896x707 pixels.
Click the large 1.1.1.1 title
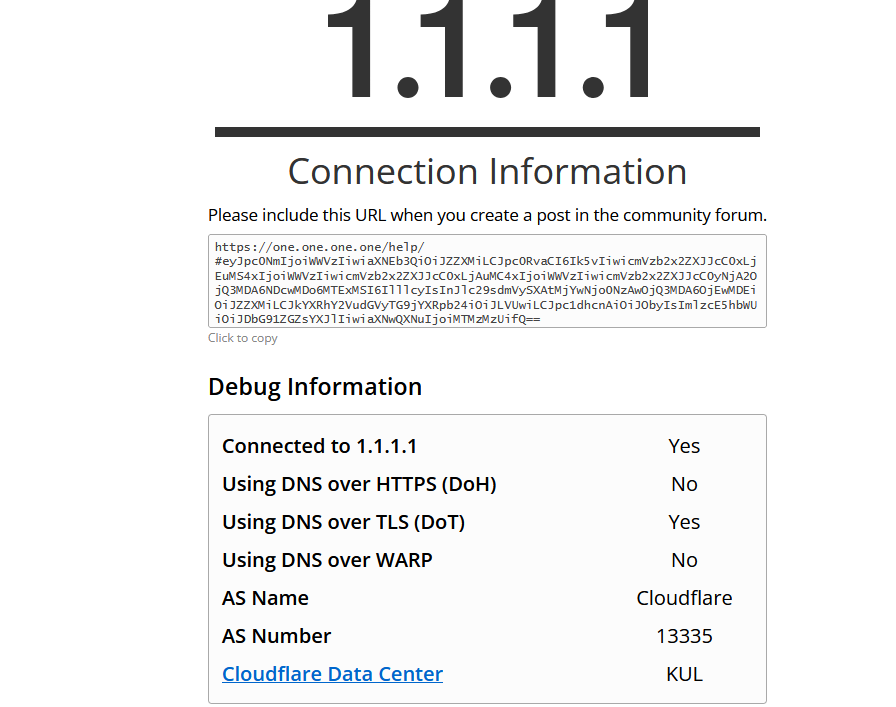point(487,50)
